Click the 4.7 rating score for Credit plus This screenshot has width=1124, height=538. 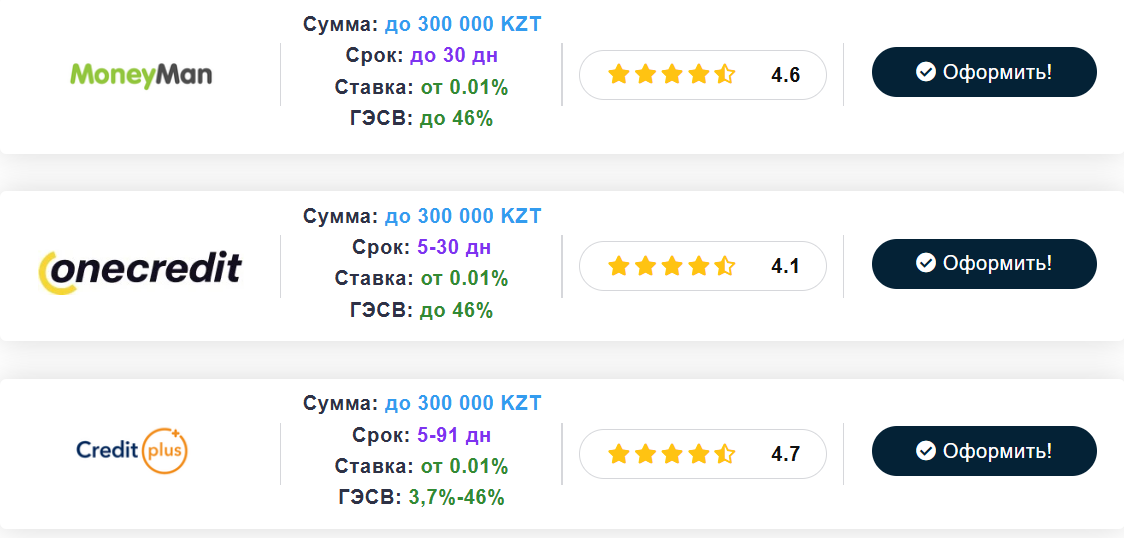786,454
